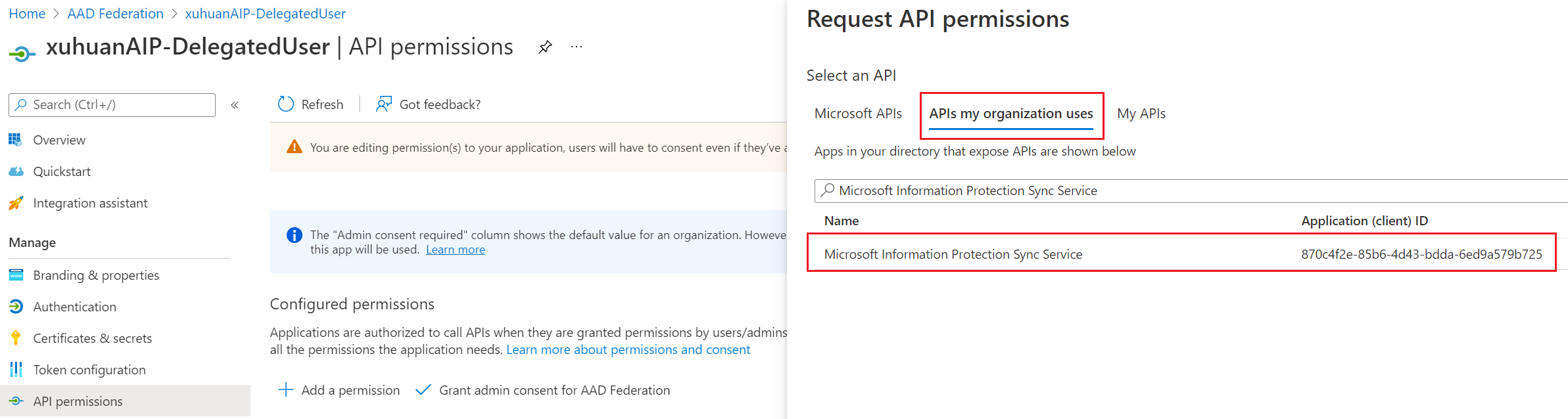This screenshot has width=1568, height=419.
Task: Open the AAD Federation breadcrumb
Action: pos(115,14)
